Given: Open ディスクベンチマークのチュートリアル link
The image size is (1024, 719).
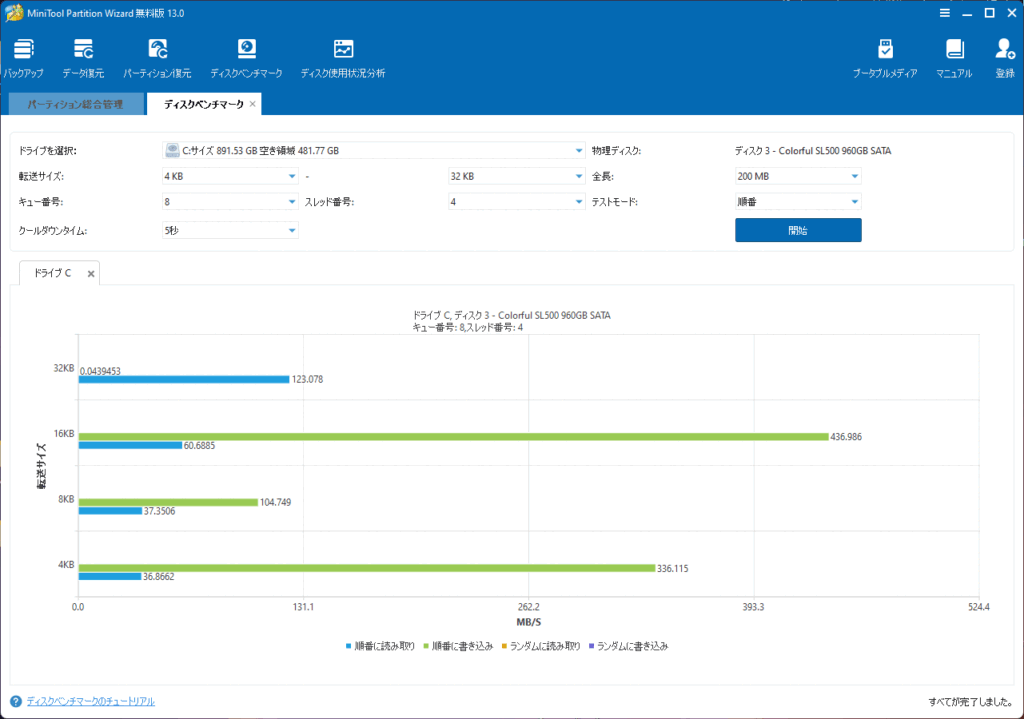Looking at the screenshot, I should click(x=90, y=702).
